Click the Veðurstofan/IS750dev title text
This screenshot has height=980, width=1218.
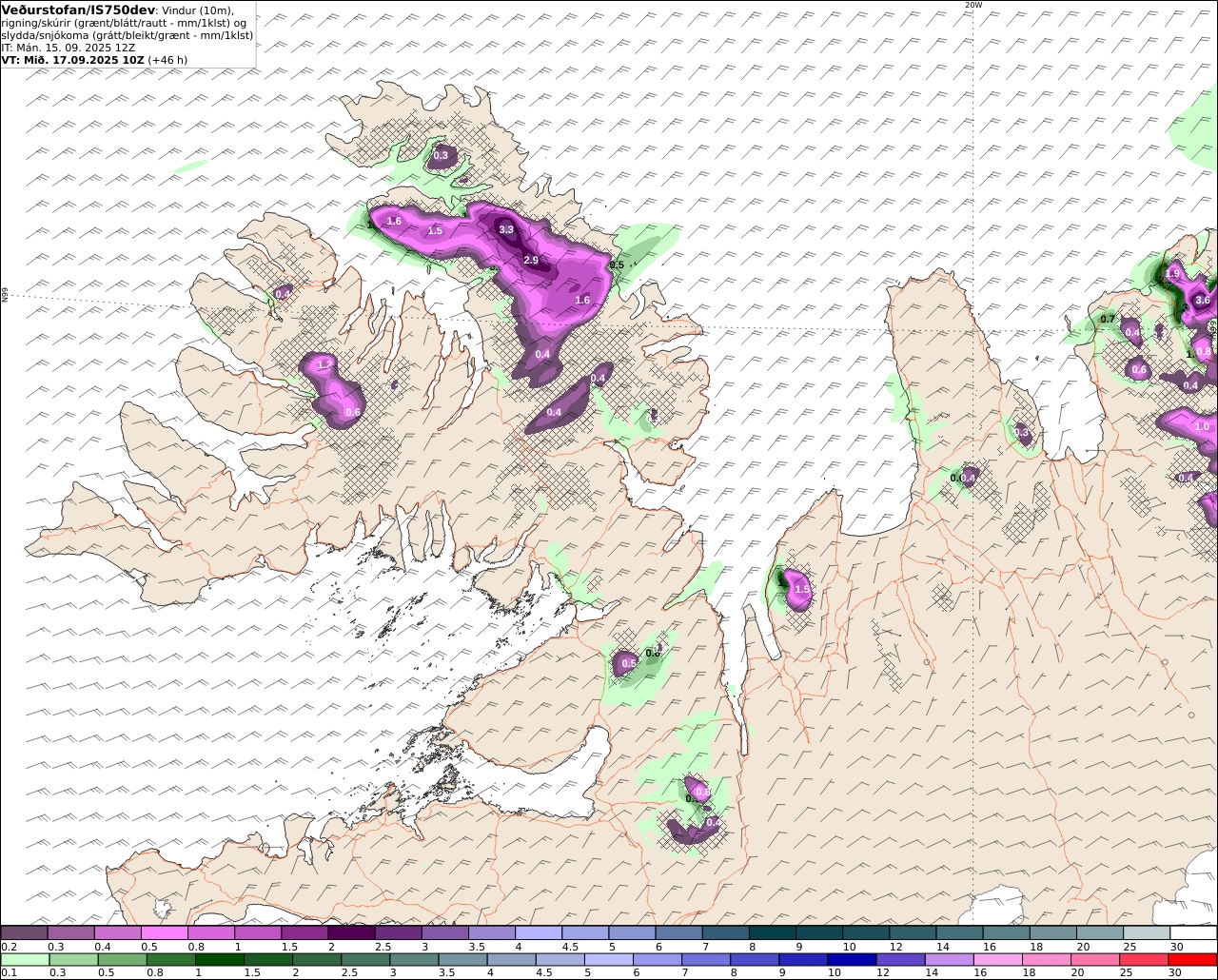(78, 10)
